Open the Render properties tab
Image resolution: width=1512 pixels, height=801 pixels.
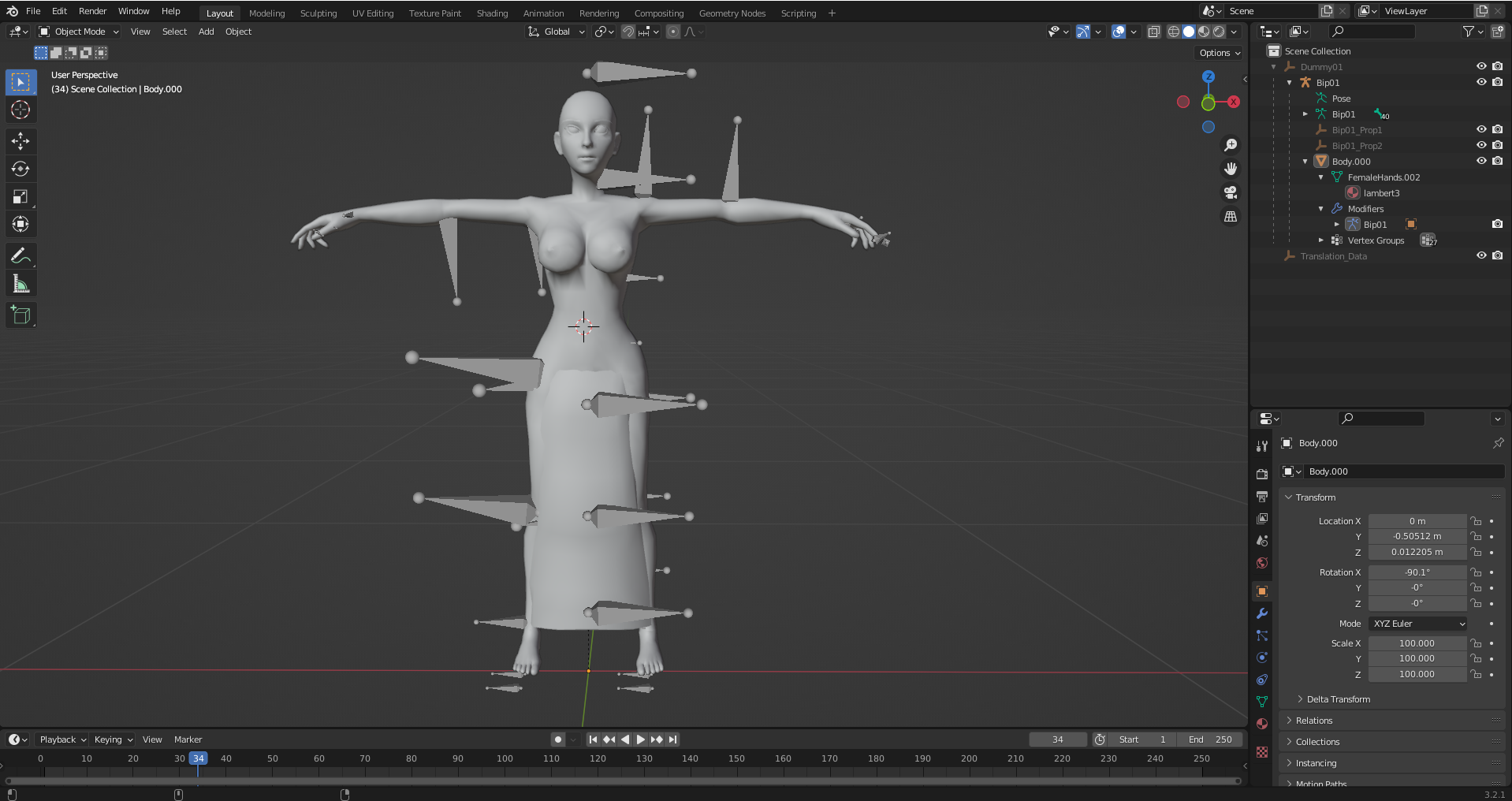1262,474
